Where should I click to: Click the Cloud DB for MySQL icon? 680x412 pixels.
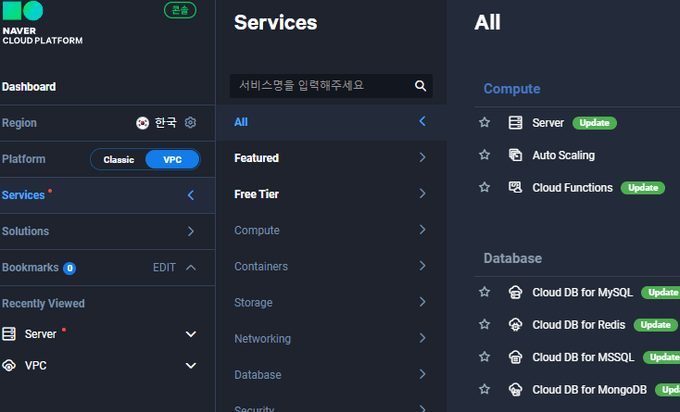pos(516,293)
